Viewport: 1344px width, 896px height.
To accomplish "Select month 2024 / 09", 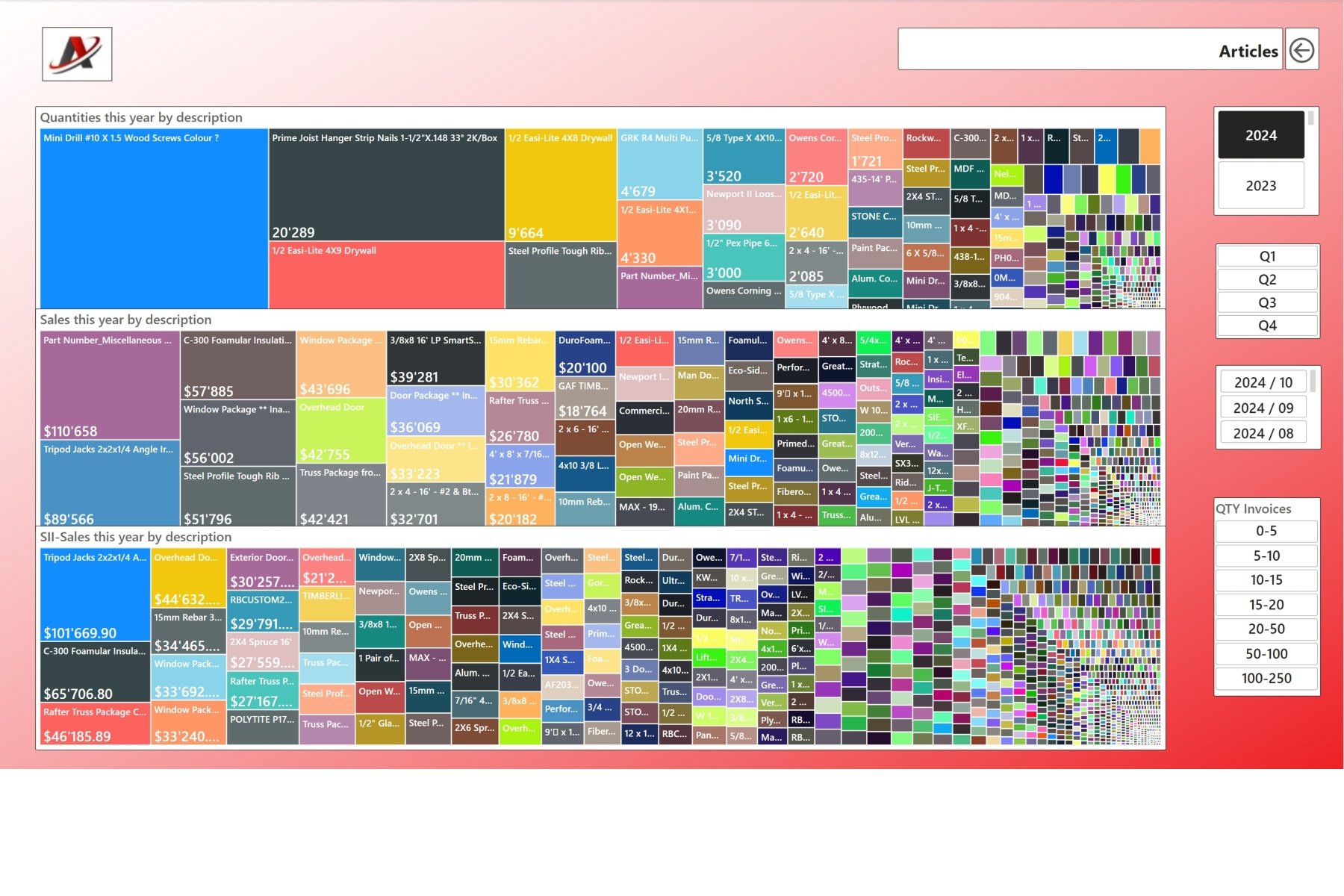I will 1263,408.
